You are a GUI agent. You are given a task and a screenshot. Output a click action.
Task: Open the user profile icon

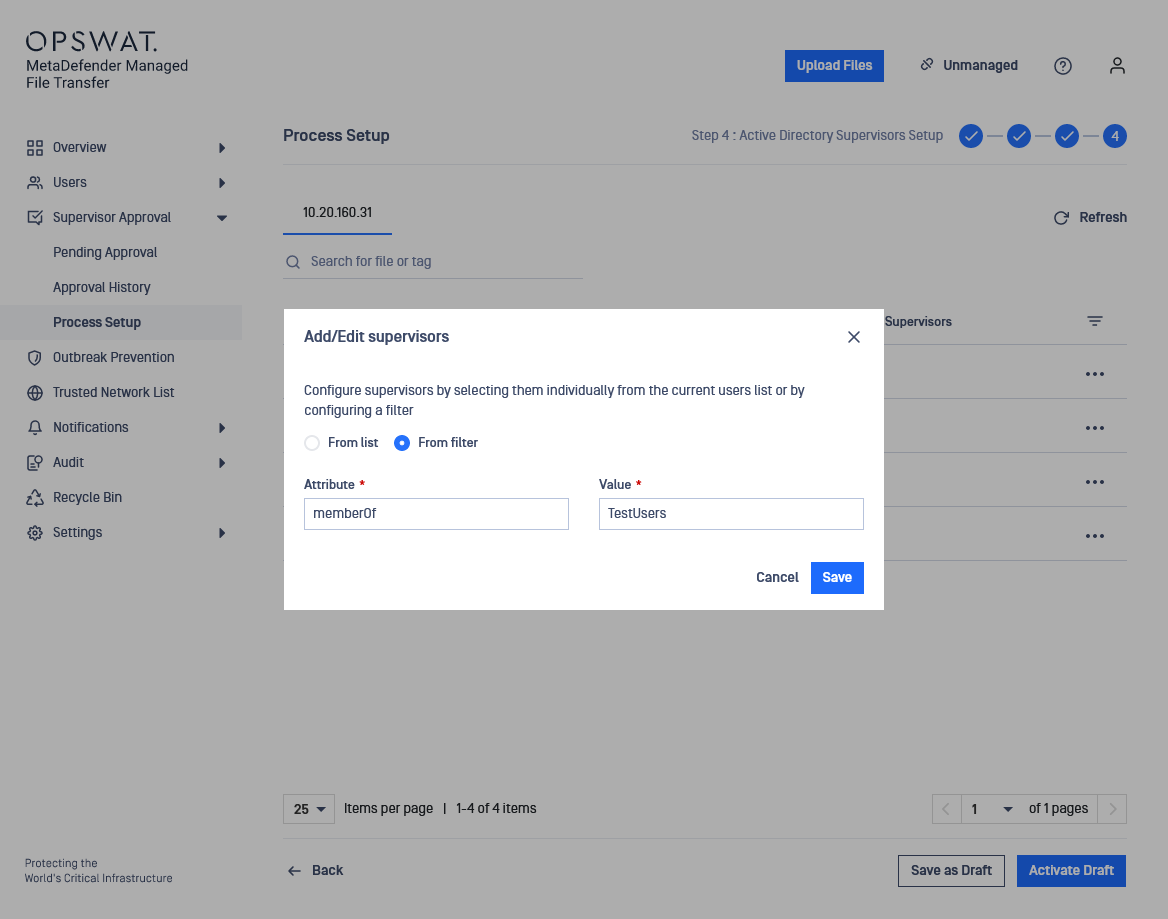tap(1117, 66)
